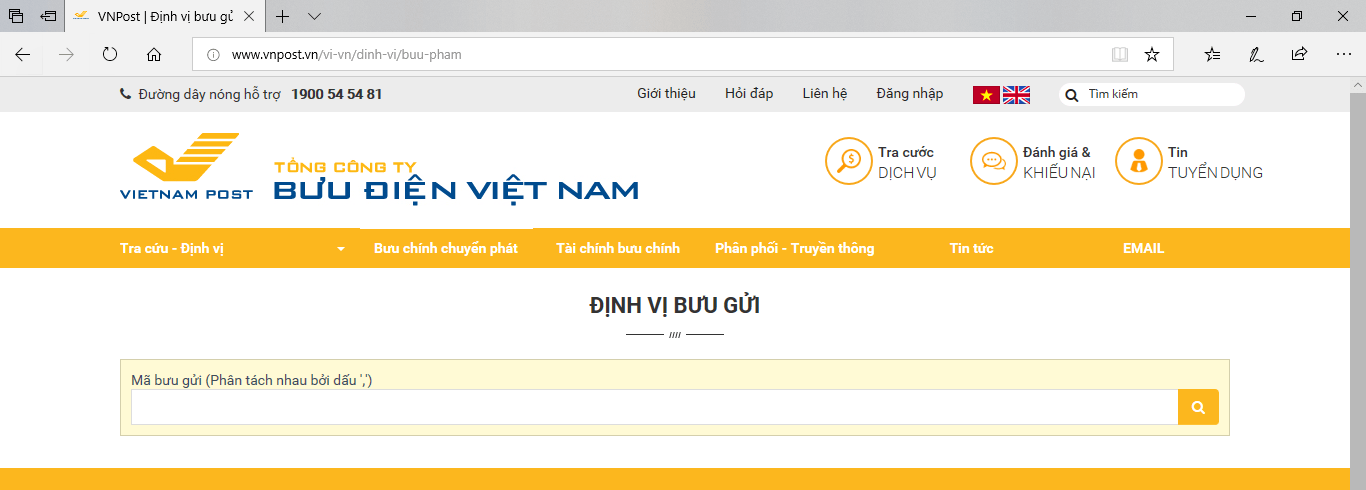Open the Favorites hub icon
This screenshot has width=1366, height=490.
[1212, 54]
